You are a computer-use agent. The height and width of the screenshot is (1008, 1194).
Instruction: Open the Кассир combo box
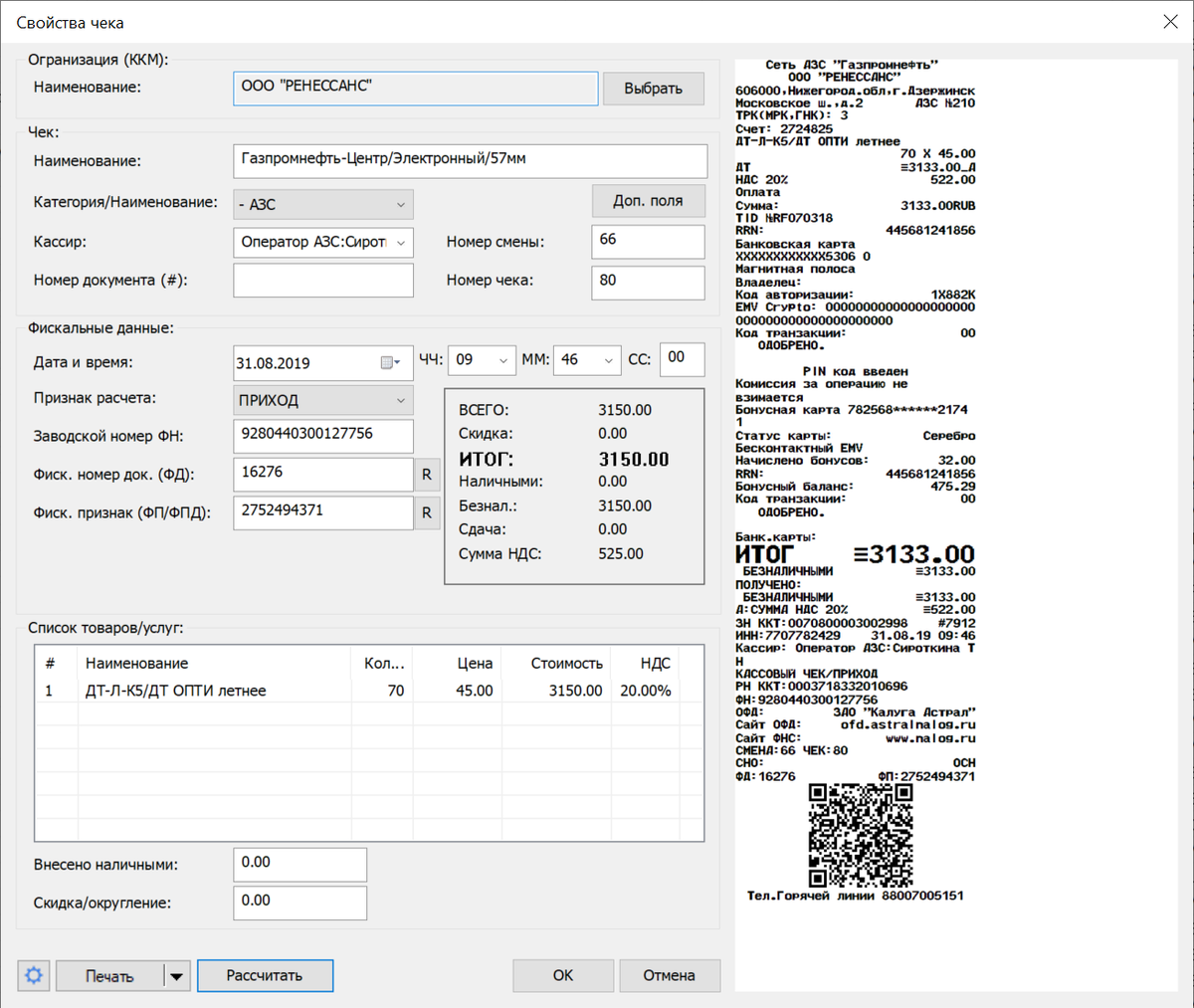pyautogui.click(x=323, y=242)
